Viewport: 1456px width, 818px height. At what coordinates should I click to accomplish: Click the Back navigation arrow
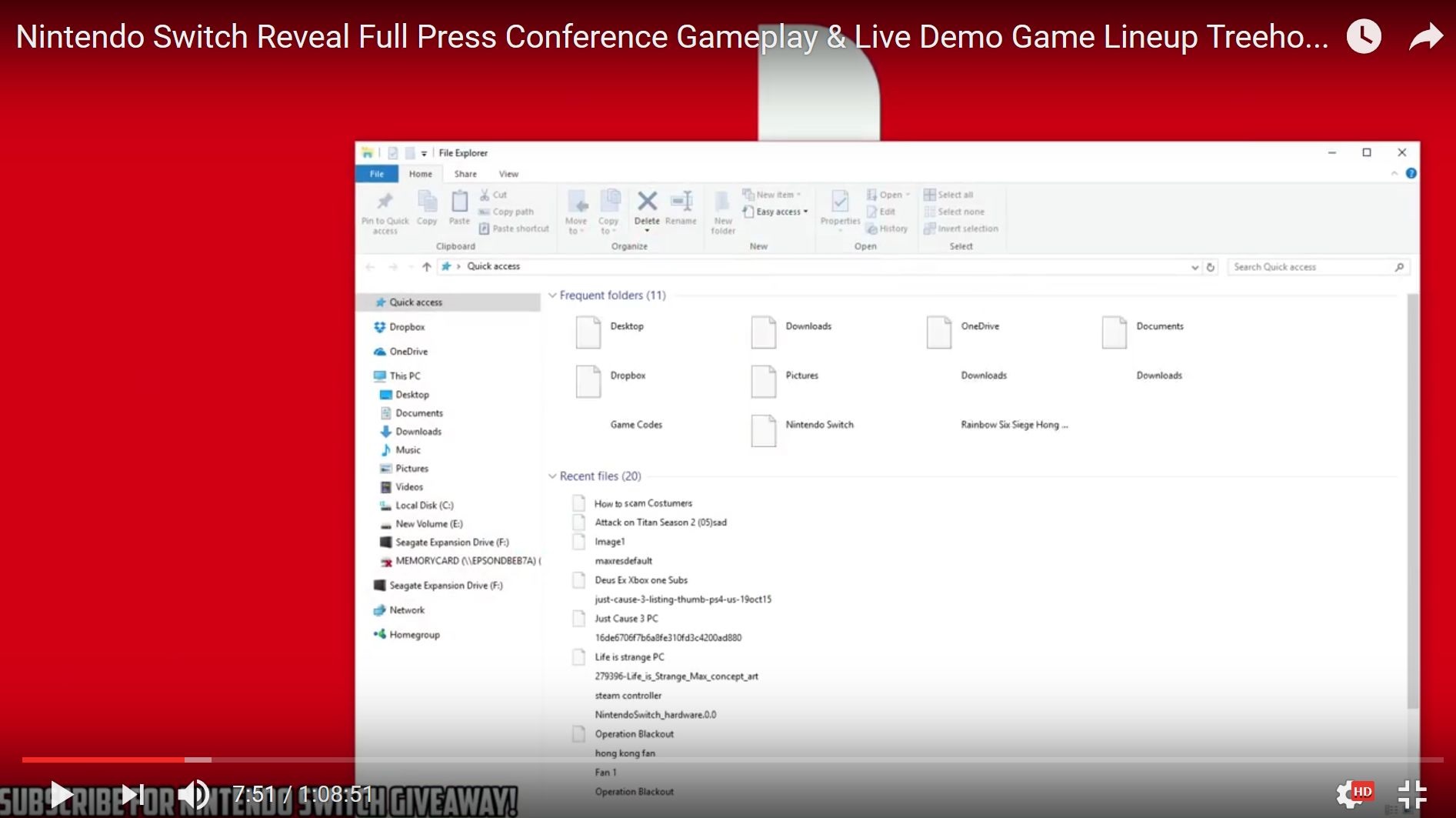click(371, 267)
